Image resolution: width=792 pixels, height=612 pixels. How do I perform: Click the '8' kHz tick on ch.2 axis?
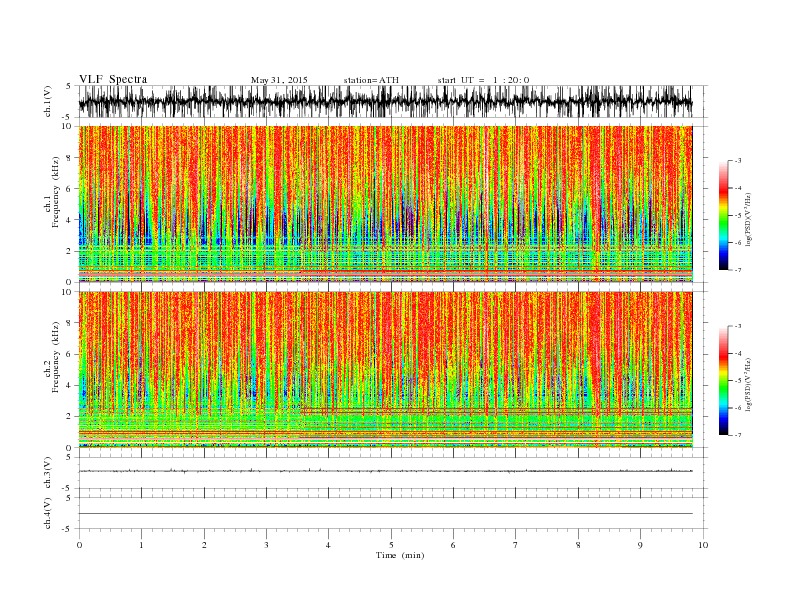[69, 323]
